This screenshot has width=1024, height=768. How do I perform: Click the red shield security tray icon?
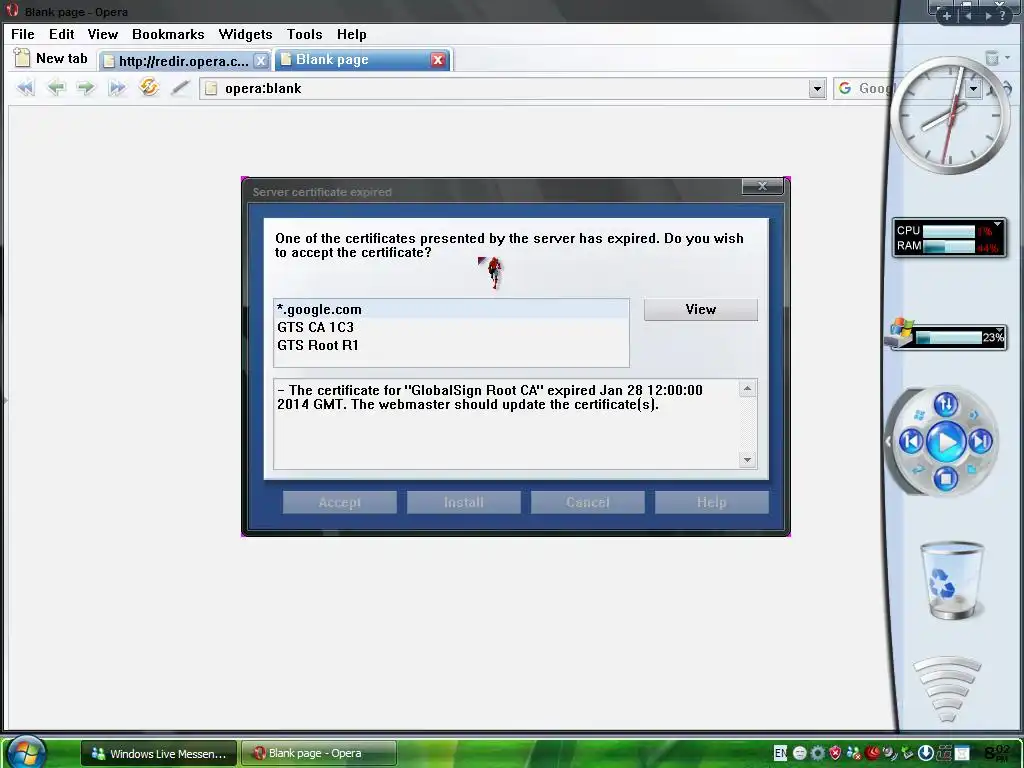835,753
